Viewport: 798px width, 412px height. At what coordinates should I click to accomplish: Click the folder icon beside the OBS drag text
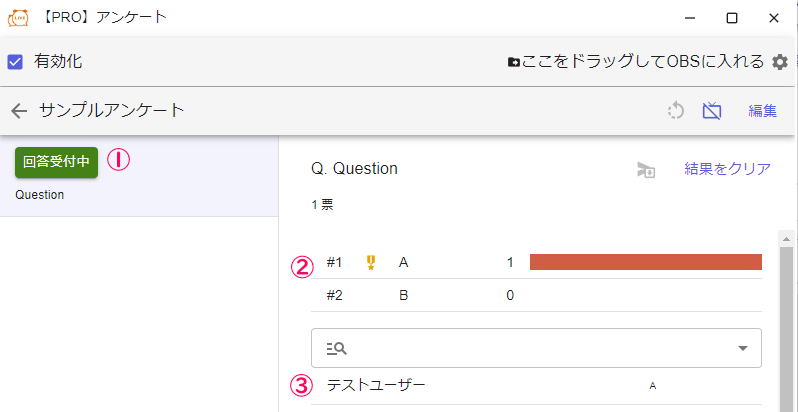[513, 62]
